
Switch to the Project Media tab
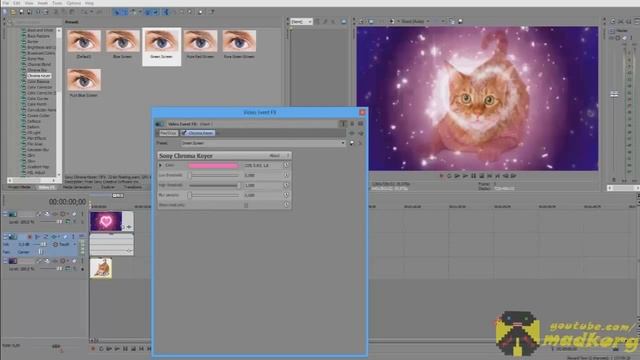20,187
